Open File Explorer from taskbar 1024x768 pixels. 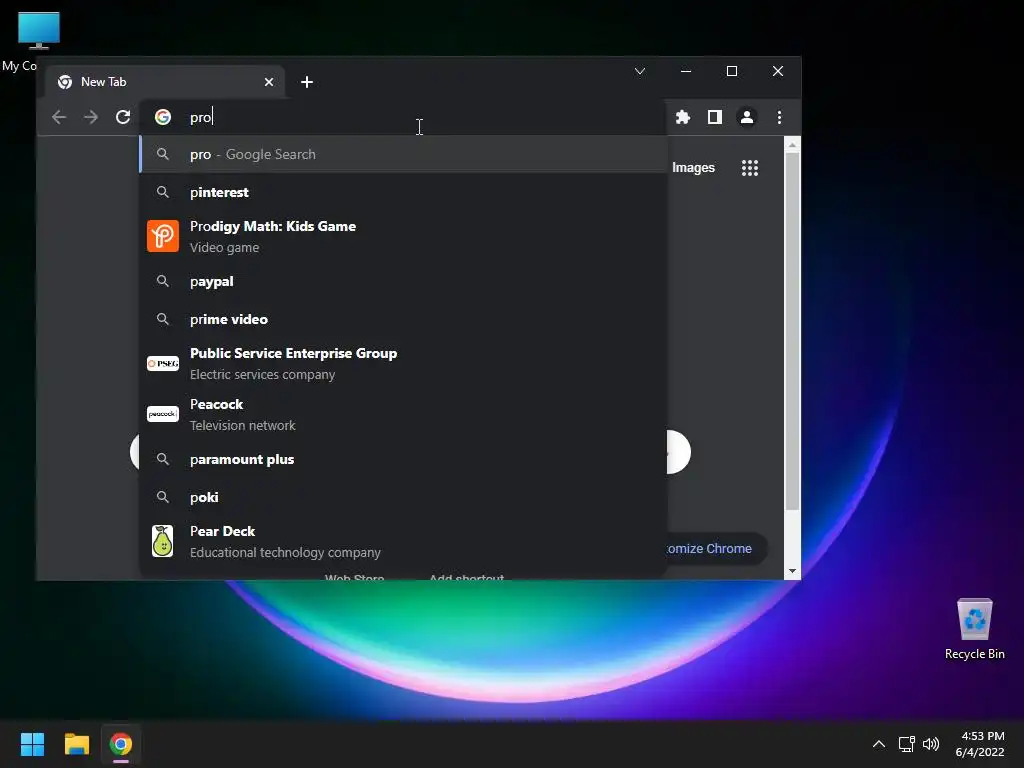tap(76, 744)
